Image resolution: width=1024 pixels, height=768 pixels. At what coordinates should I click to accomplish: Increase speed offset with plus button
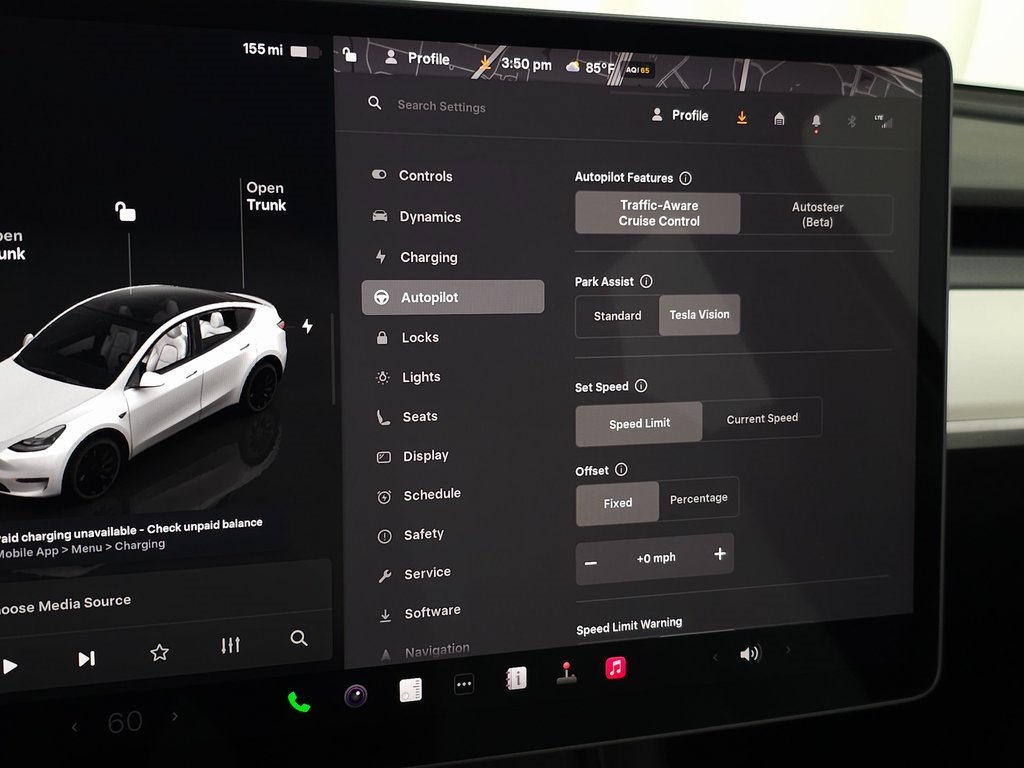720,554
